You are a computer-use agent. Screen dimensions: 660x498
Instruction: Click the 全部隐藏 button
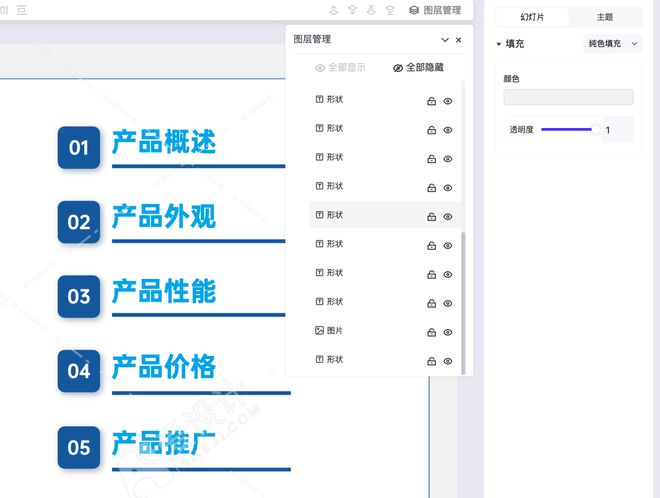418,68
